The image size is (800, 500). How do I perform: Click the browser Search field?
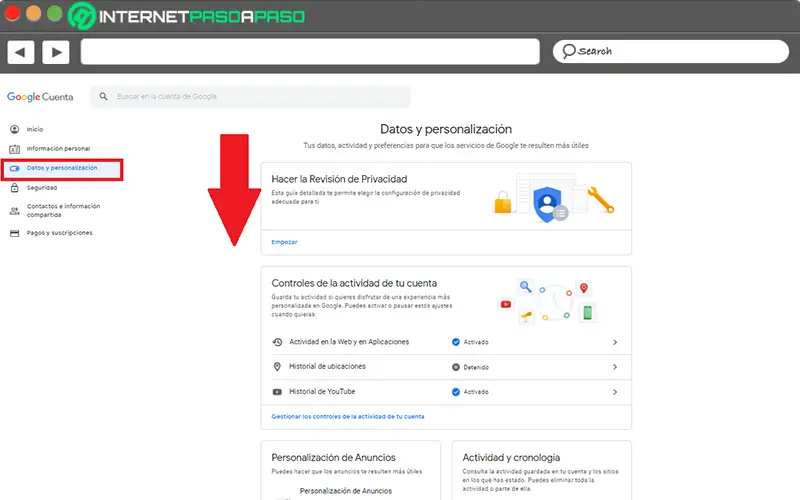(670, 52)
